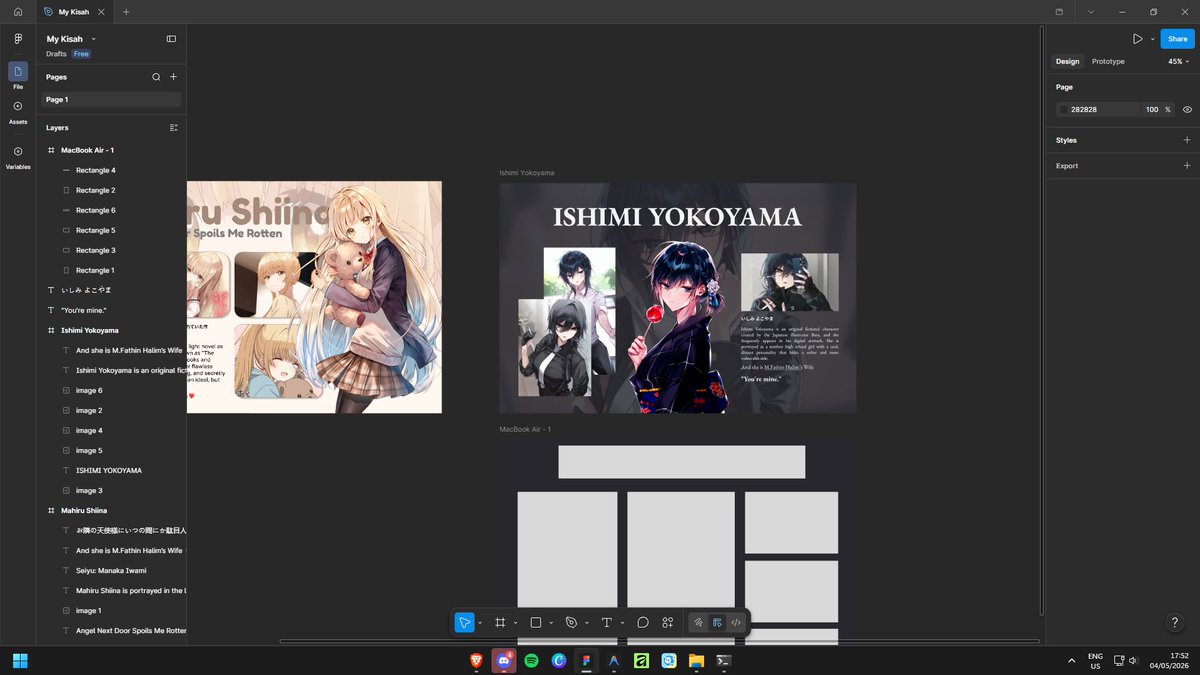The width and height of the screenshot is (1200, 675).
Task: Search pages with the magnifier icon
Action: coord(156,77)
